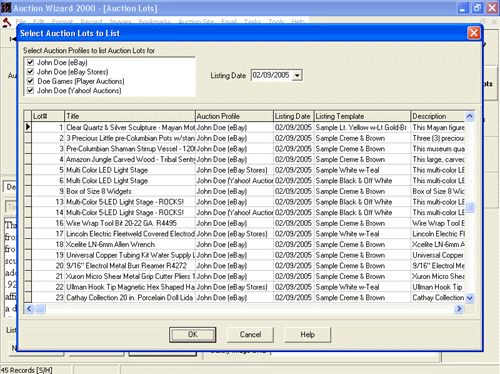The image size is (500, 374).
Task: Select lot 5 Multi Color LED Light Stage
Action: point(130,170)
